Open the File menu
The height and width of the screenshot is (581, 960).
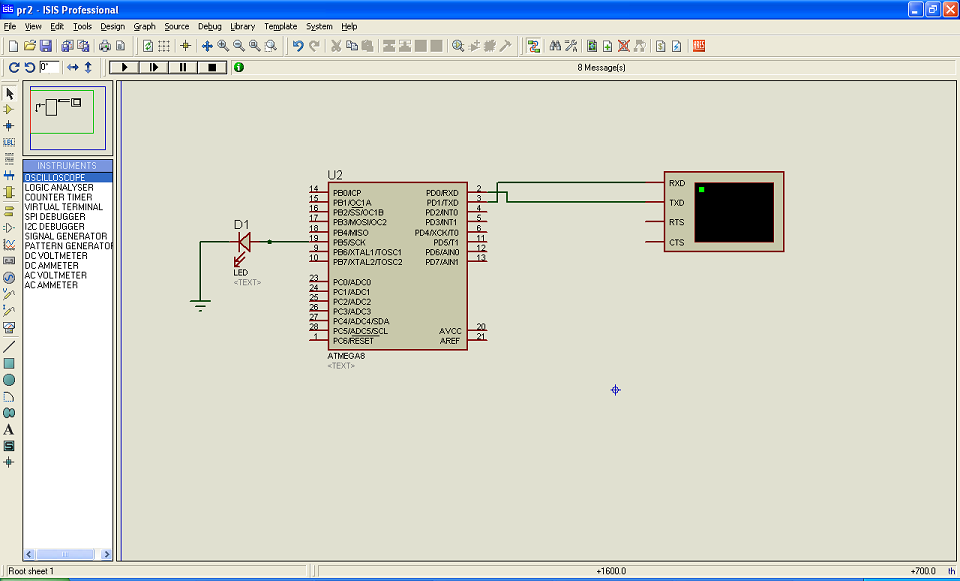[x=10, y=26]
